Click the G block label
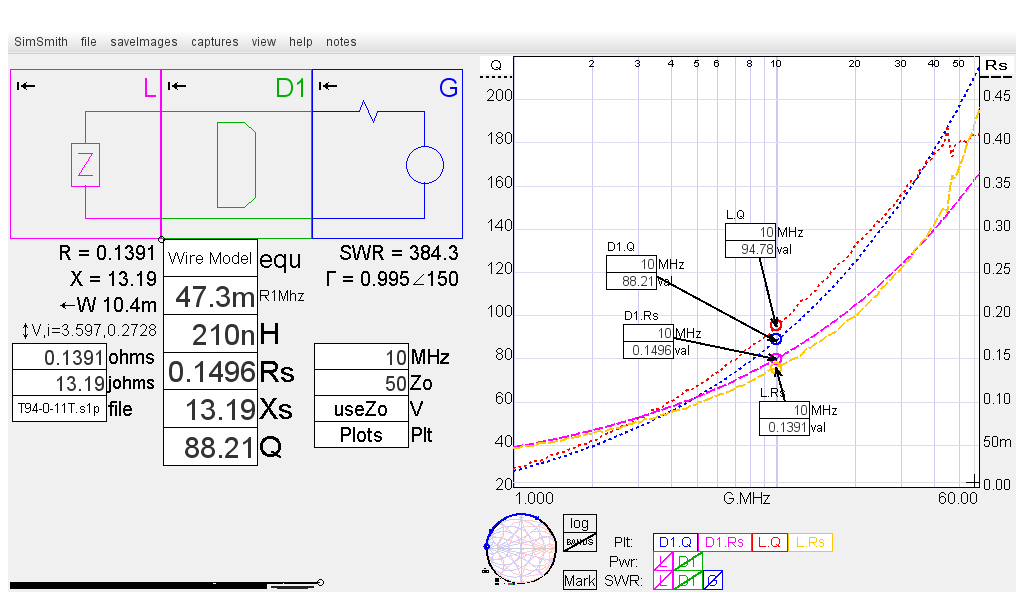The width and height of the screenshot is (1024, 600). 448,87
